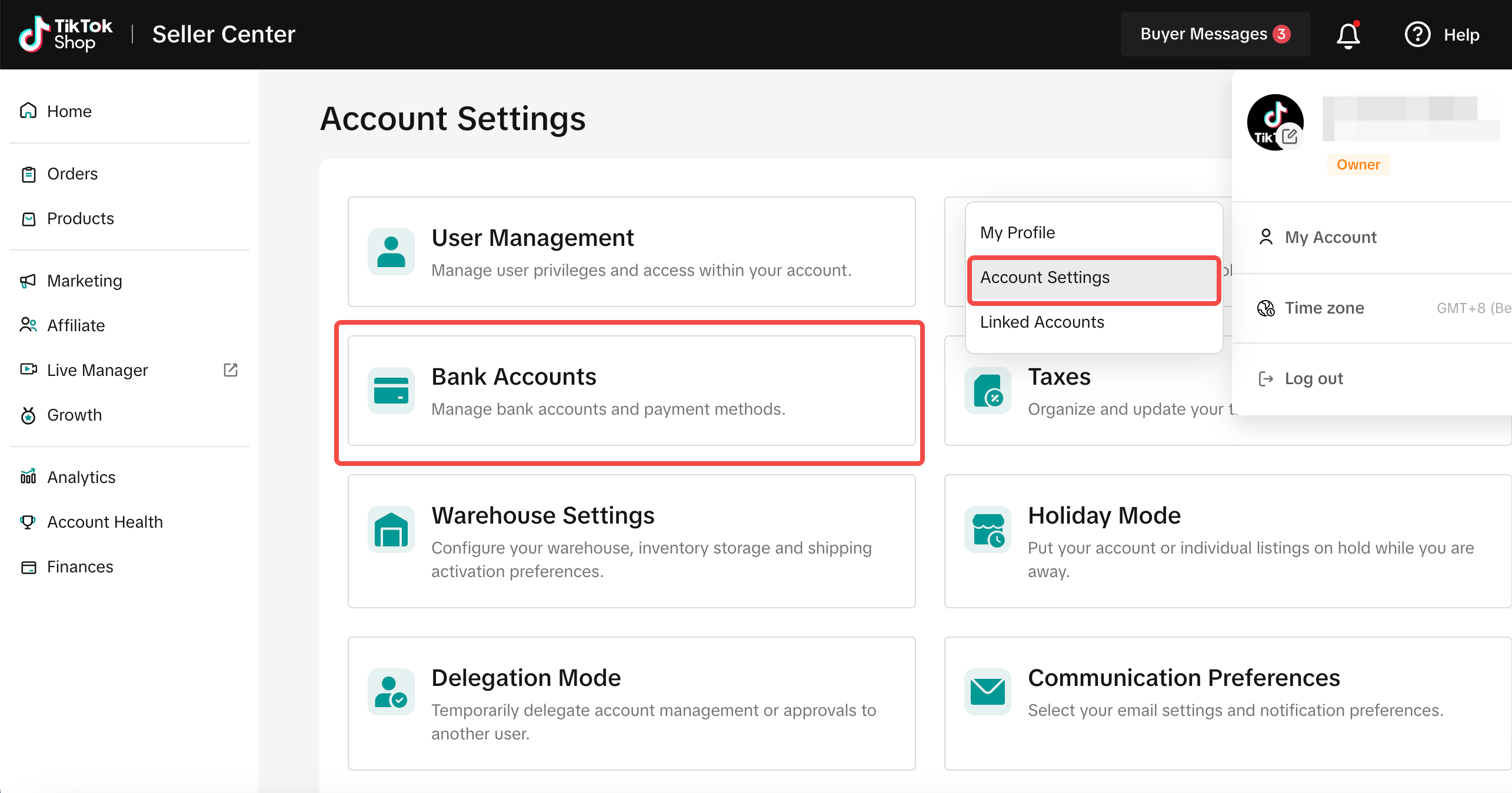
Task: Click the Communication Preferences envelope icon
Action: click(988, 692)
